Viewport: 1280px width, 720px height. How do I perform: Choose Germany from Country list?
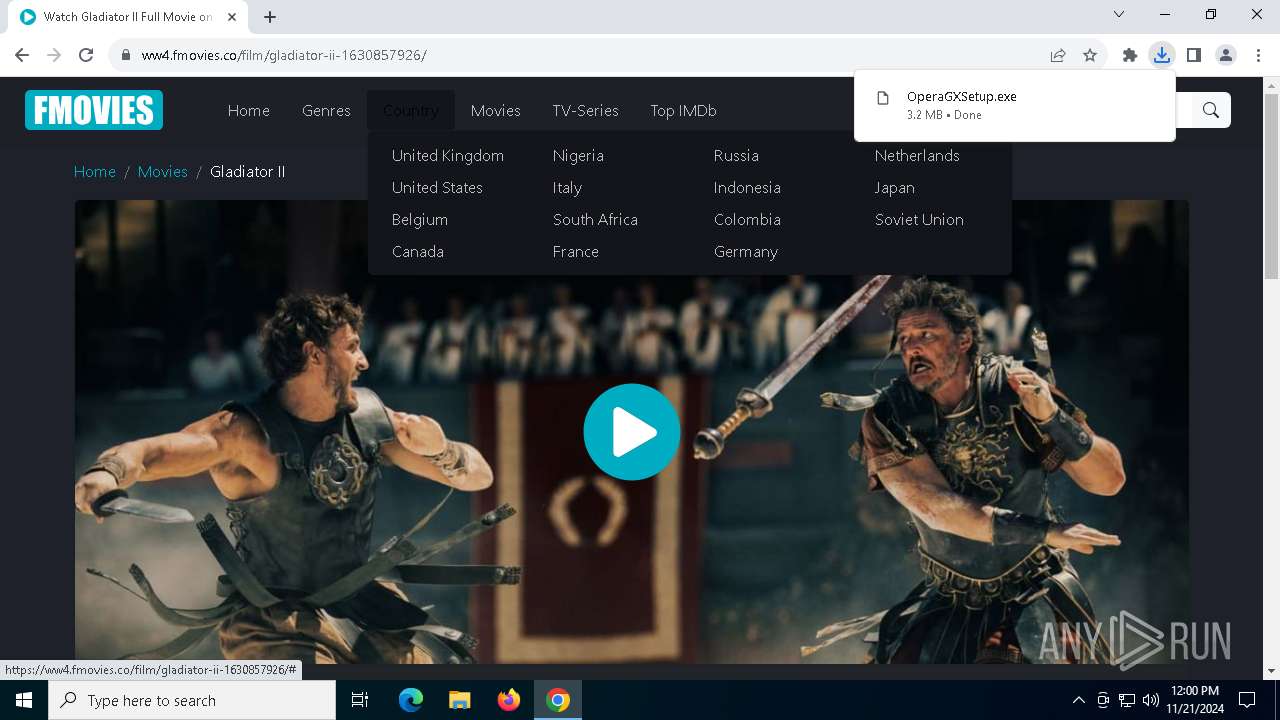tap(746, 251)
